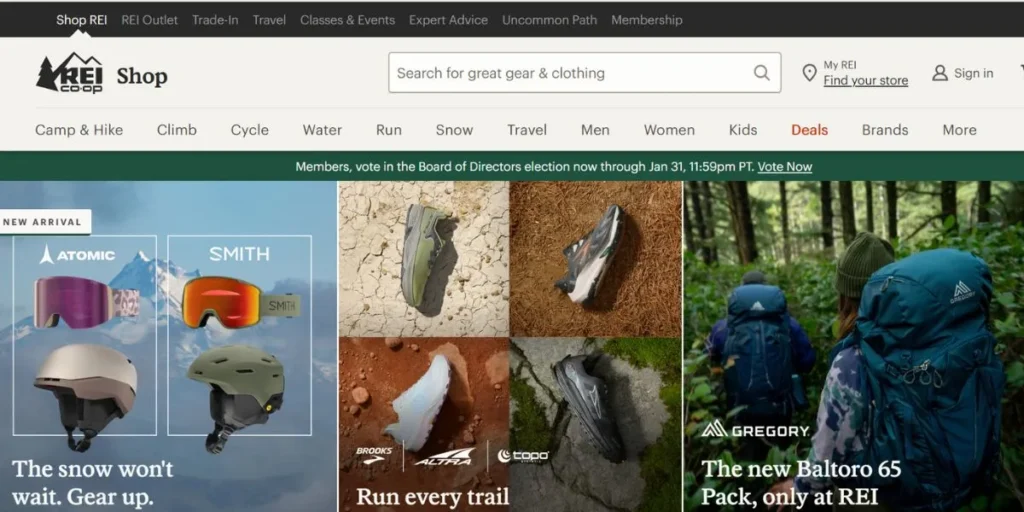Follow the Vote Now link
1024x512 pixels.
tap(784, 167)
